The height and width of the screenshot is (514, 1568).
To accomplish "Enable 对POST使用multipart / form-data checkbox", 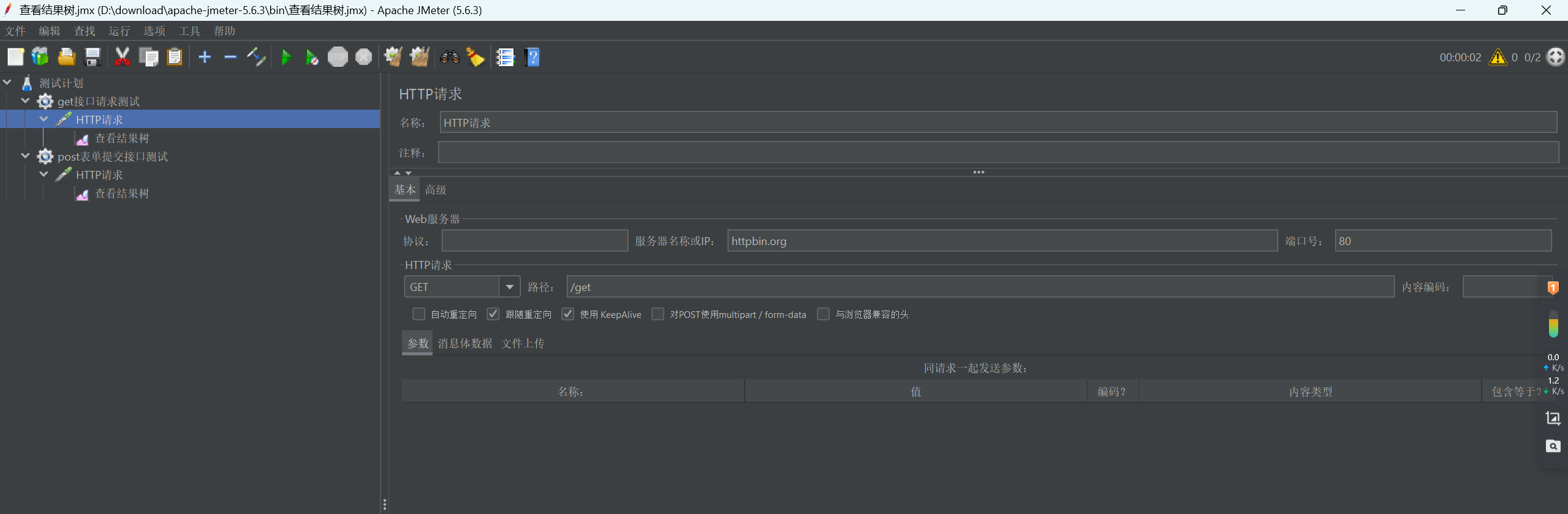I will 658,314.
